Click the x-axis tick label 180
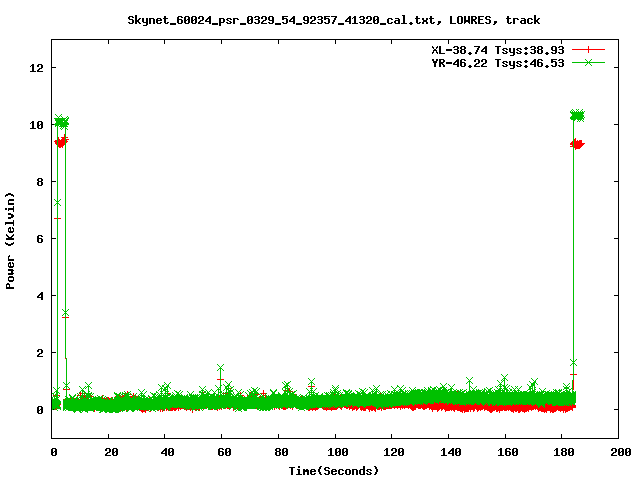The height and width of the screenshot is (480, 640). click(564, 452)
